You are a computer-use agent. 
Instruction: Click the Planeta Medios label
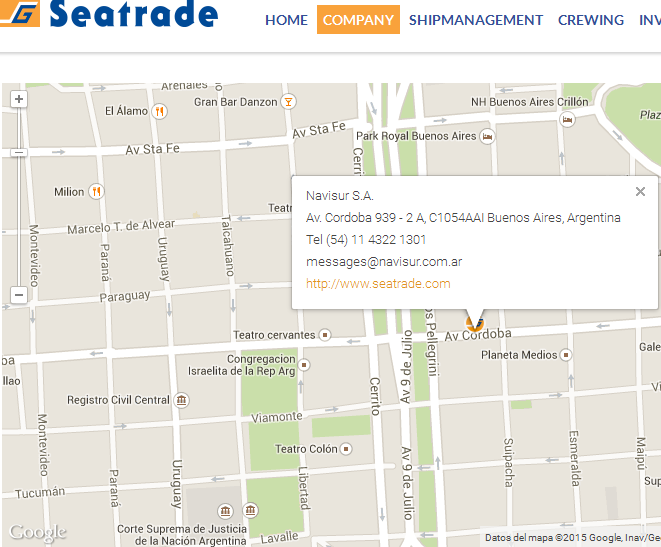coord(519,355)
